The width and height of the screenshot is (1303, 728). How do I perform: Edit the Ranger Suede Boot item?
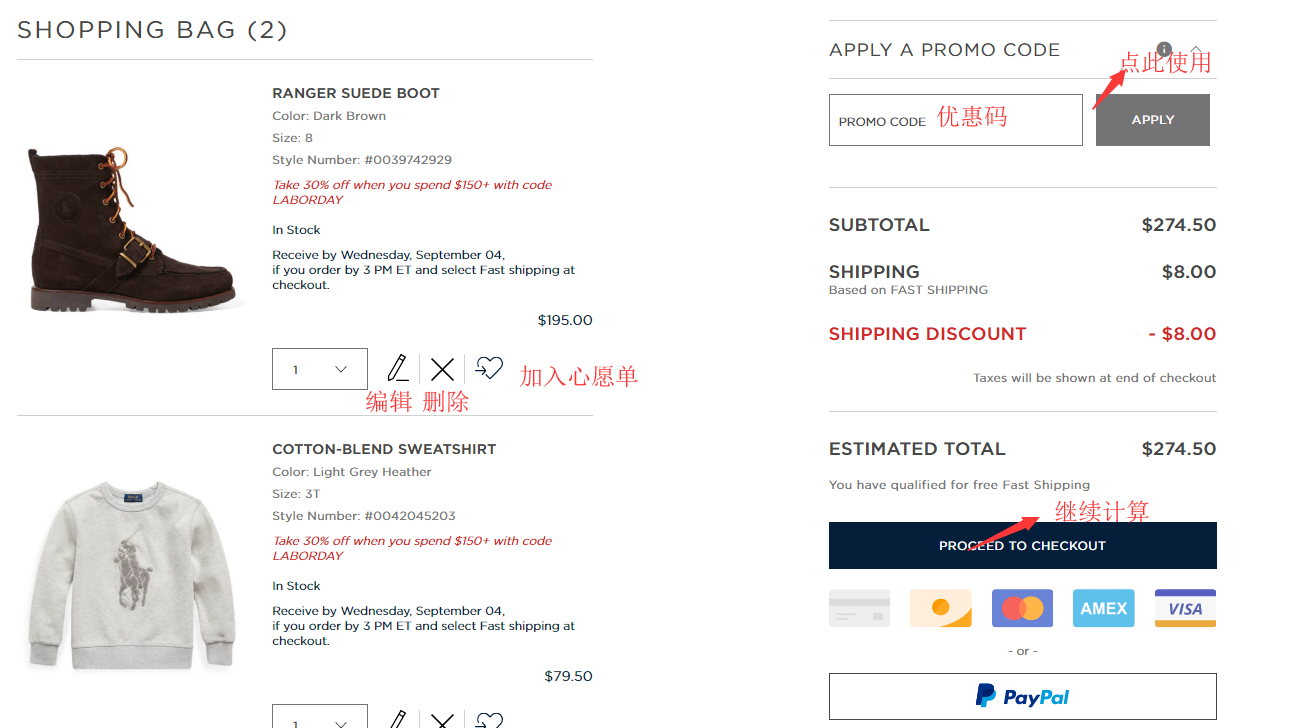397,368
